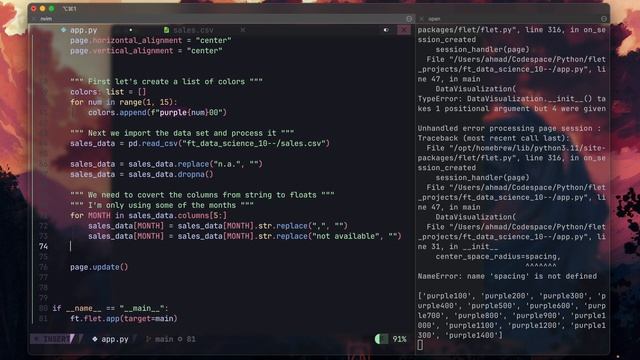Click the red close button in the bufferline
Image resolution: width=640 pixels, height=360 pixels.
point(404,30)
